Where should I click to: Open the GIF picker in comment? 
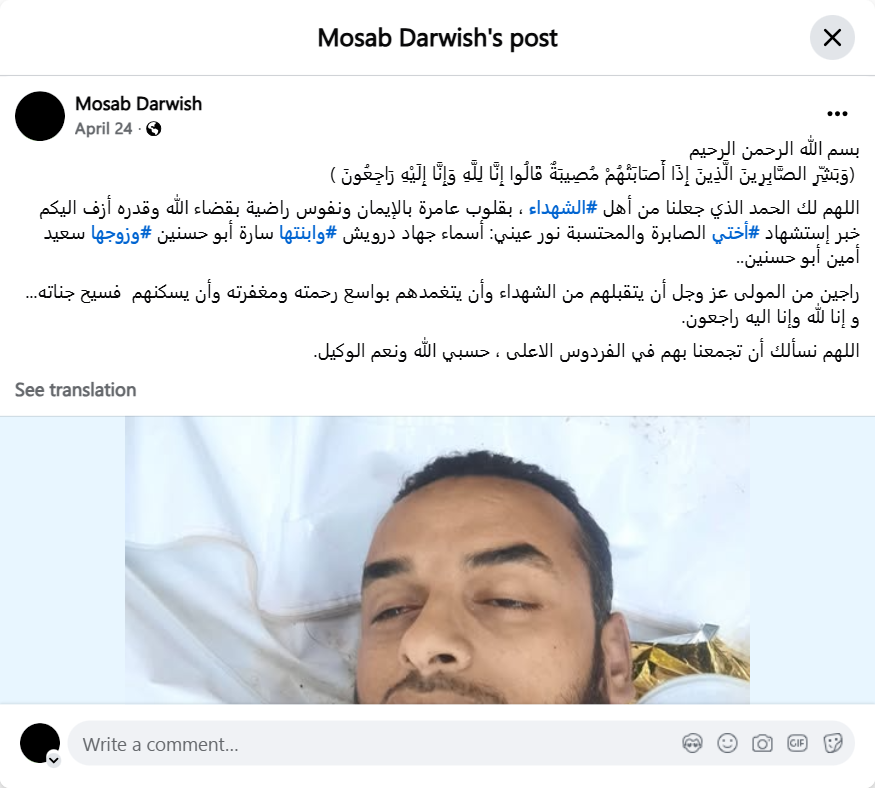point(797,743)
